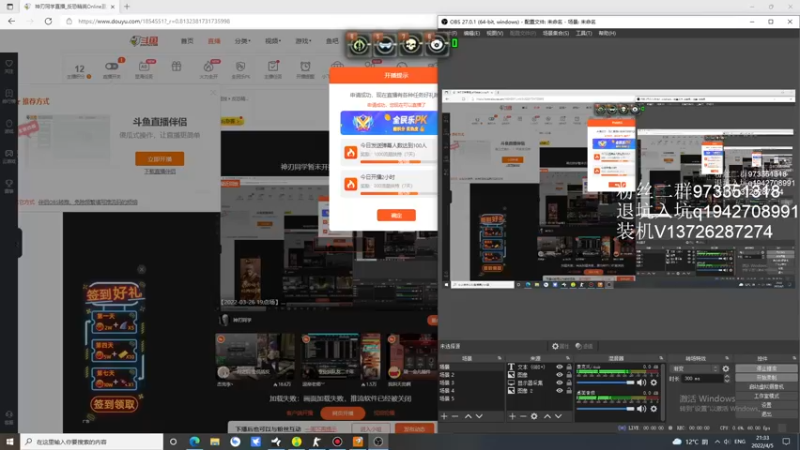Adjust second mixer channel volume slider
This screenshot has width=800, height=450.
pyautogui.click(x=606, y=409)
